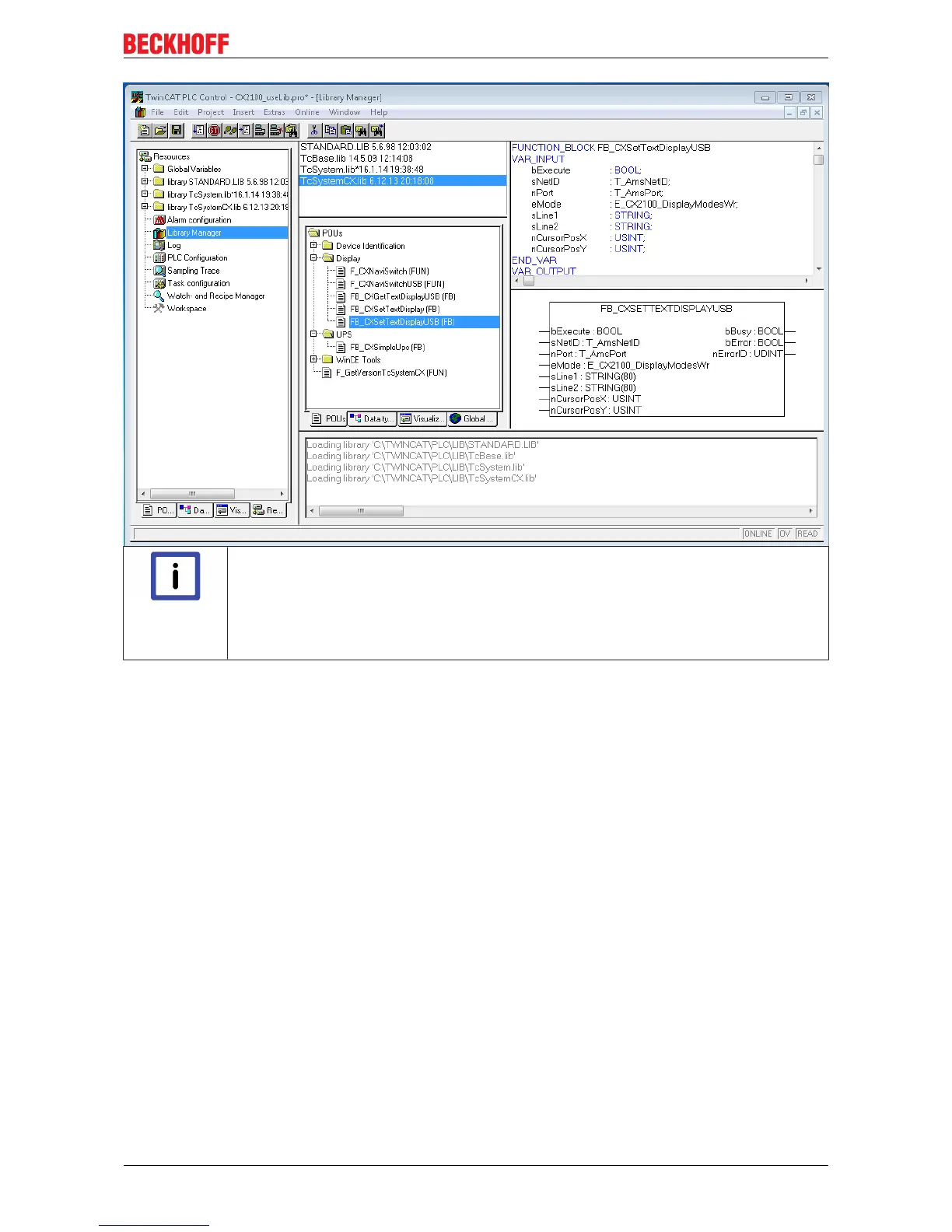Click the ONLINE status bar indicator
This screenshot has width=952, height=1232.
tap(758, 534)
